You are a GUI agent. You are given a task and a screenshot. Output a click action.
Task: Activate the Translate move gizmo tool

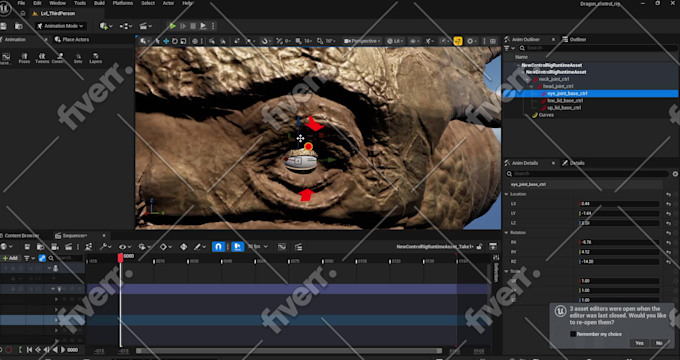click(166, 41)
